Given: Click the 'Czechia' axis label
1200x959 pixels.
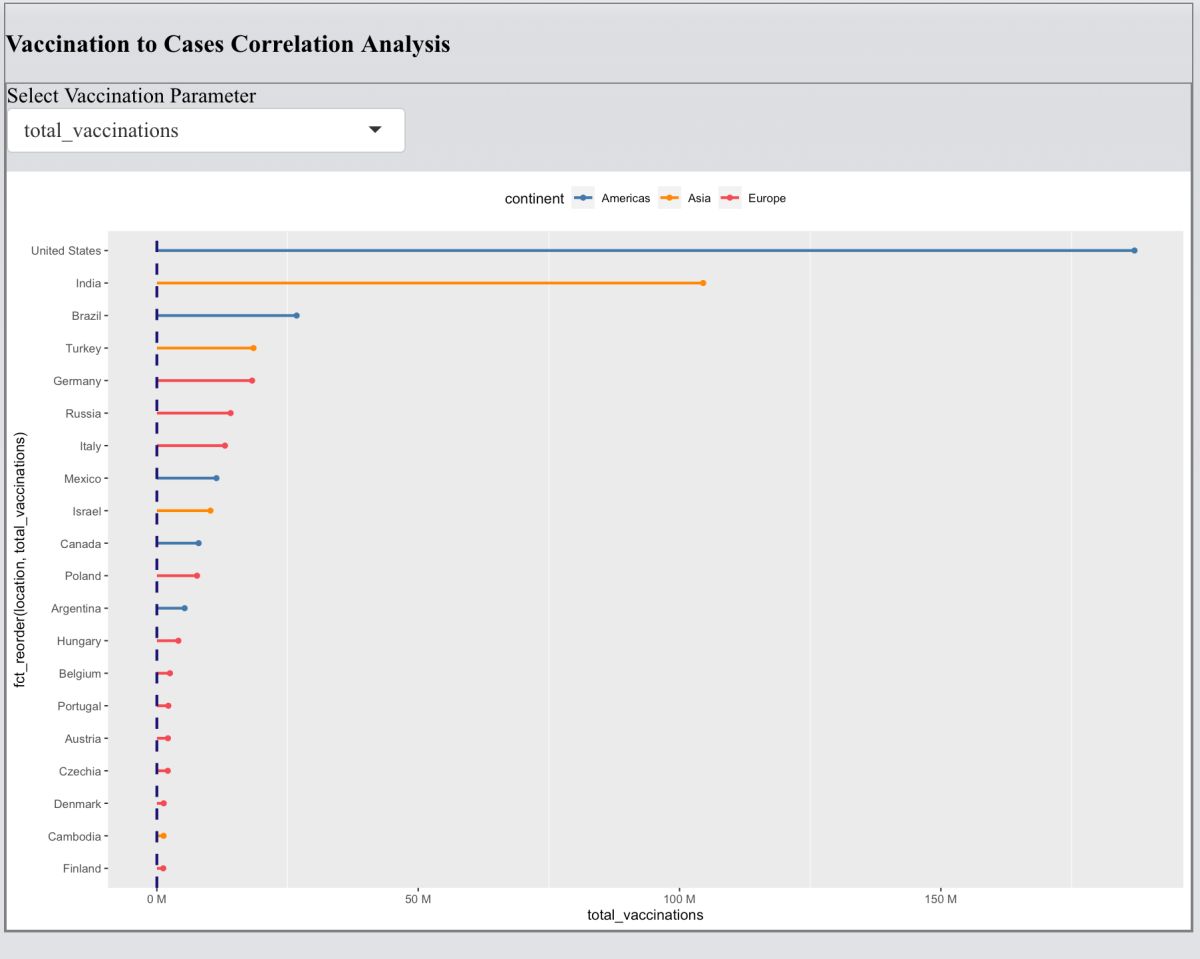Looking at the screenshot, I should 80,771.
